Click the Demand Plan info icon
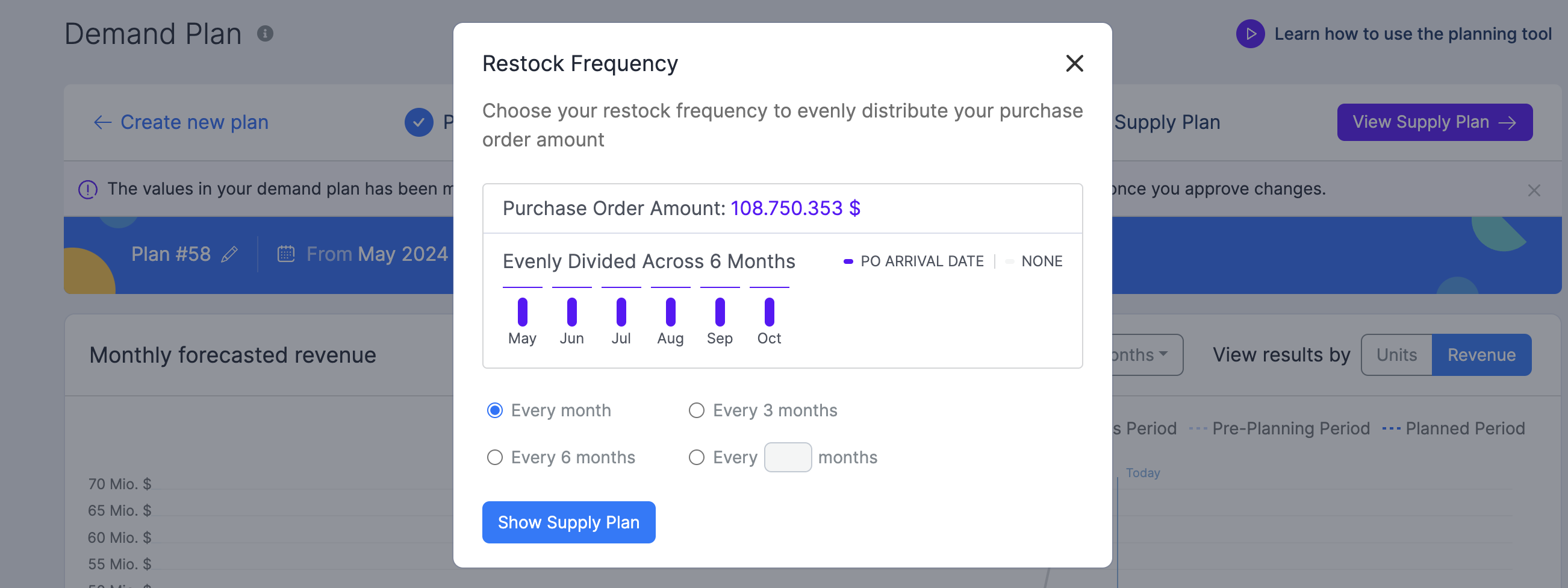1568x588 pixels. point(265,34)
